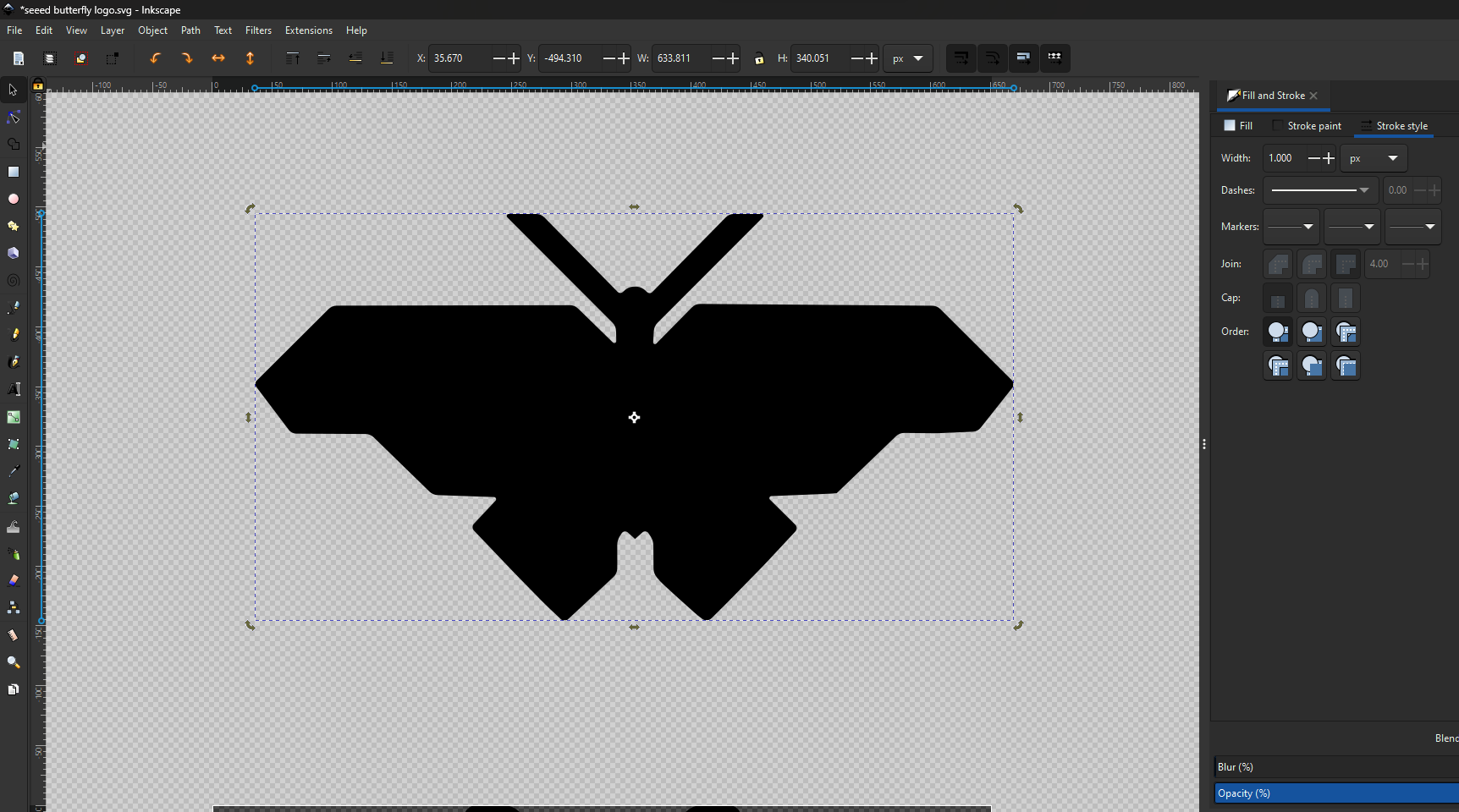Image resolution: width=1459 pixels, height=812 pixels.
Task: Select the Gradient tool
Action: click(x=14, y=417)
